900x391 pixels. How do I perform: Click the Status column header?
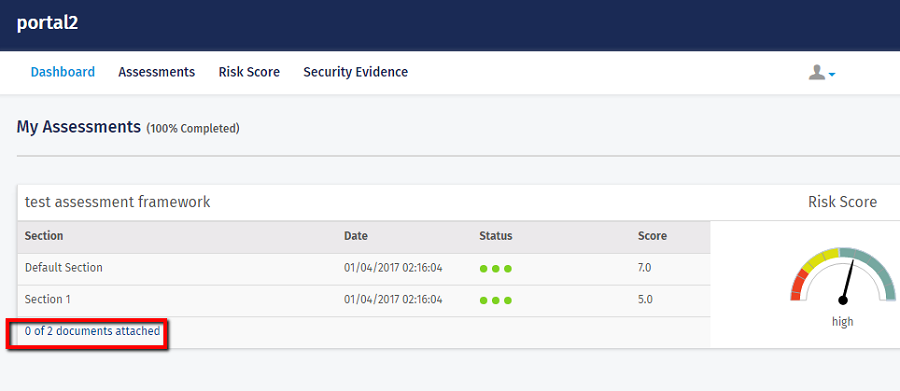tap(496, 236)
